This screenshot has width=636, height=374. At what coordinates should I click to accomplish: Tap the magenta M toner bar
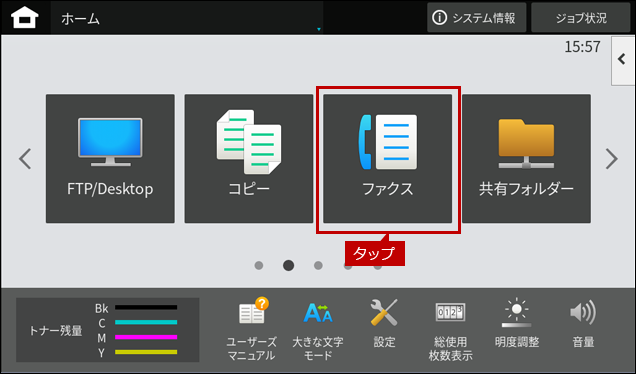pos(146,337)
